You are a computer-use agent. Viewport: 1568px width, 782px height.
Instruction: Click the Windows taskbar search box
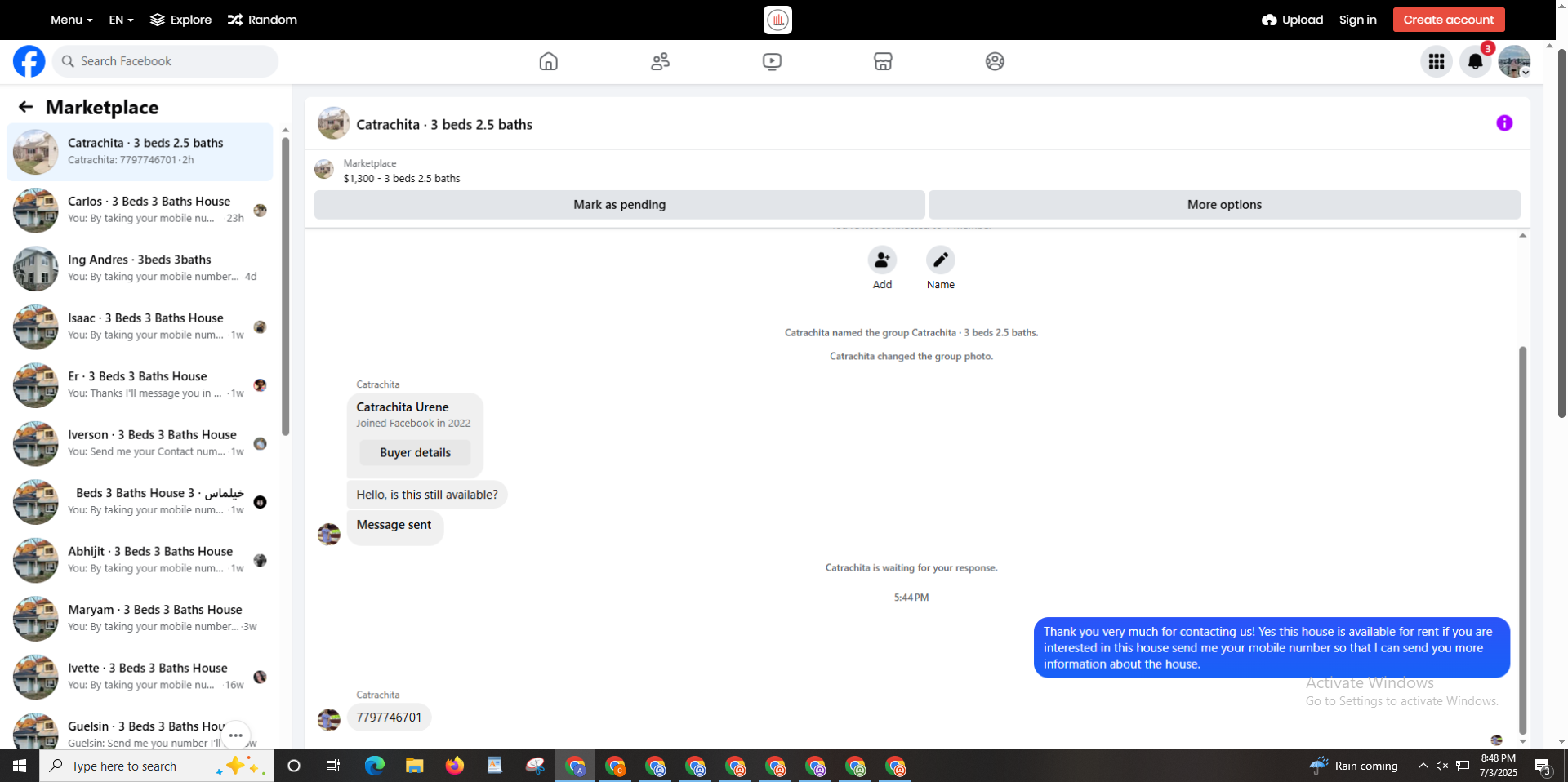click(157, 766)
